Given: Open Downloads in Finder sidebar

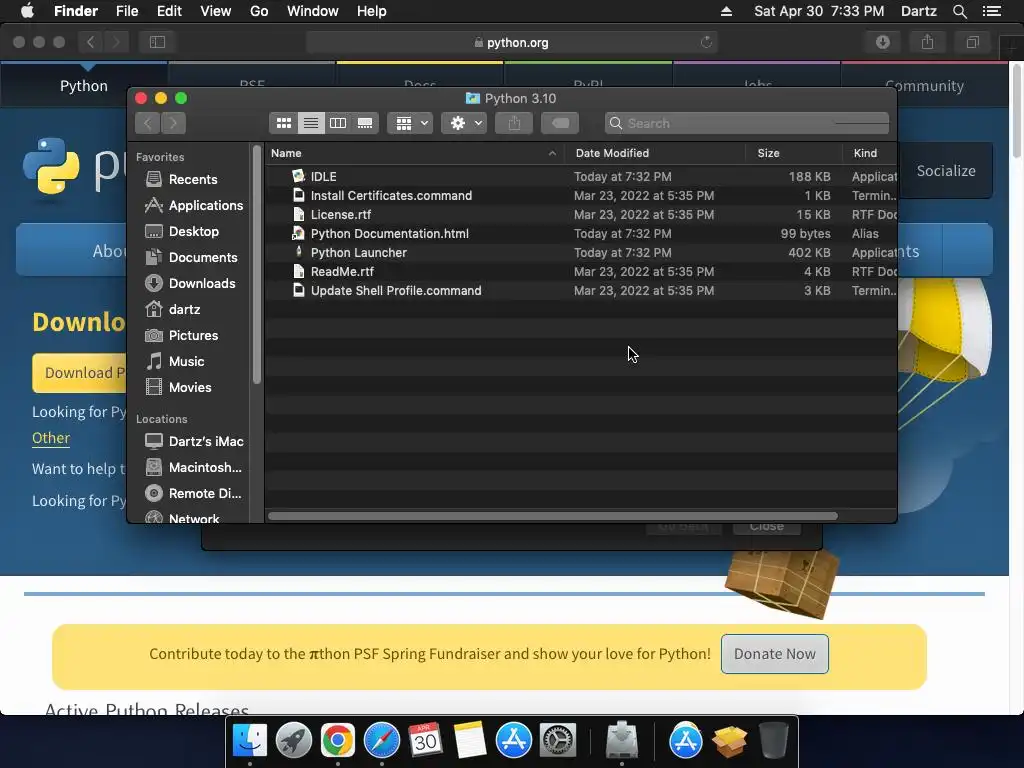Looking at the screenshot, I should 190,283.
